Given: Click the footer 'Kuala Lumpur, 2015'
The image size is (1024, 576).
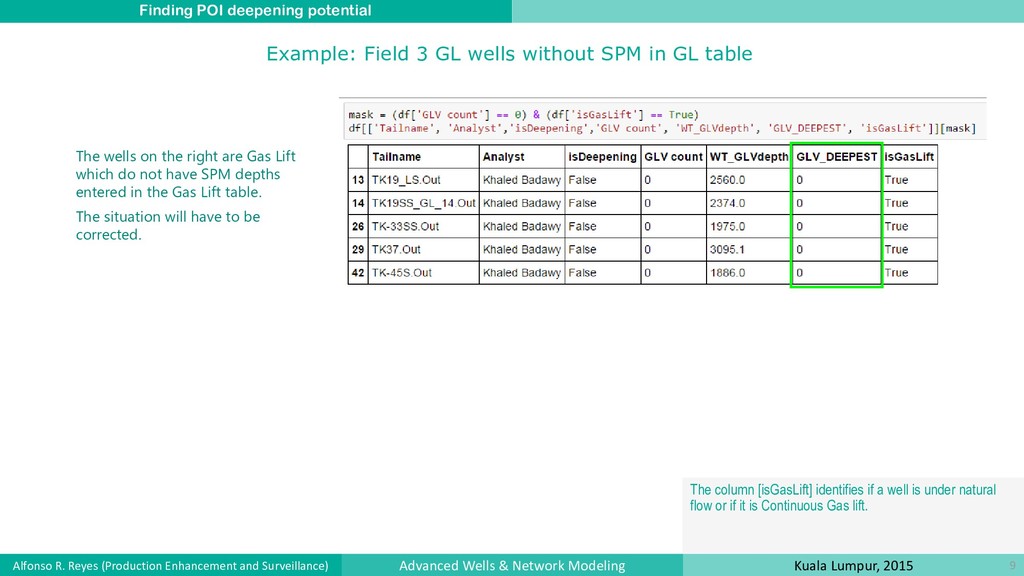Looking at the screenshot, I should 854,566.
